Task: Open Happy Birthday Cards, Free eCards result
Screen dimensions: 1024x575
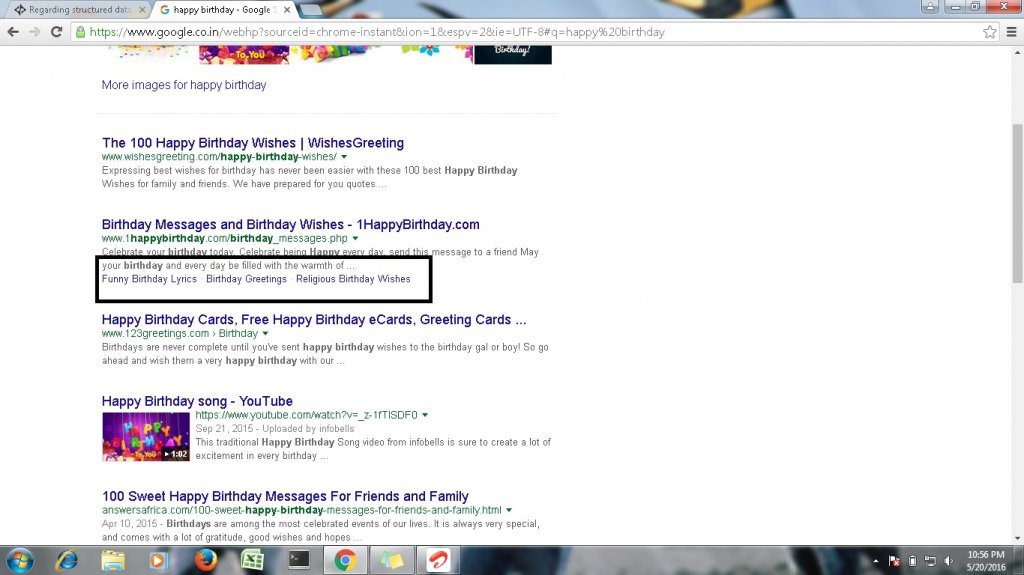Action: click(313, 320)
